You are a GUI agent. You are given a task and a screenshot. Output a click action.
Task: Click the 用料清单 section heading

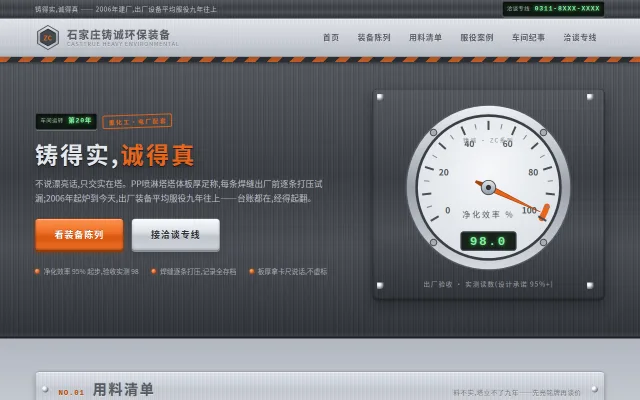(123, 389)
